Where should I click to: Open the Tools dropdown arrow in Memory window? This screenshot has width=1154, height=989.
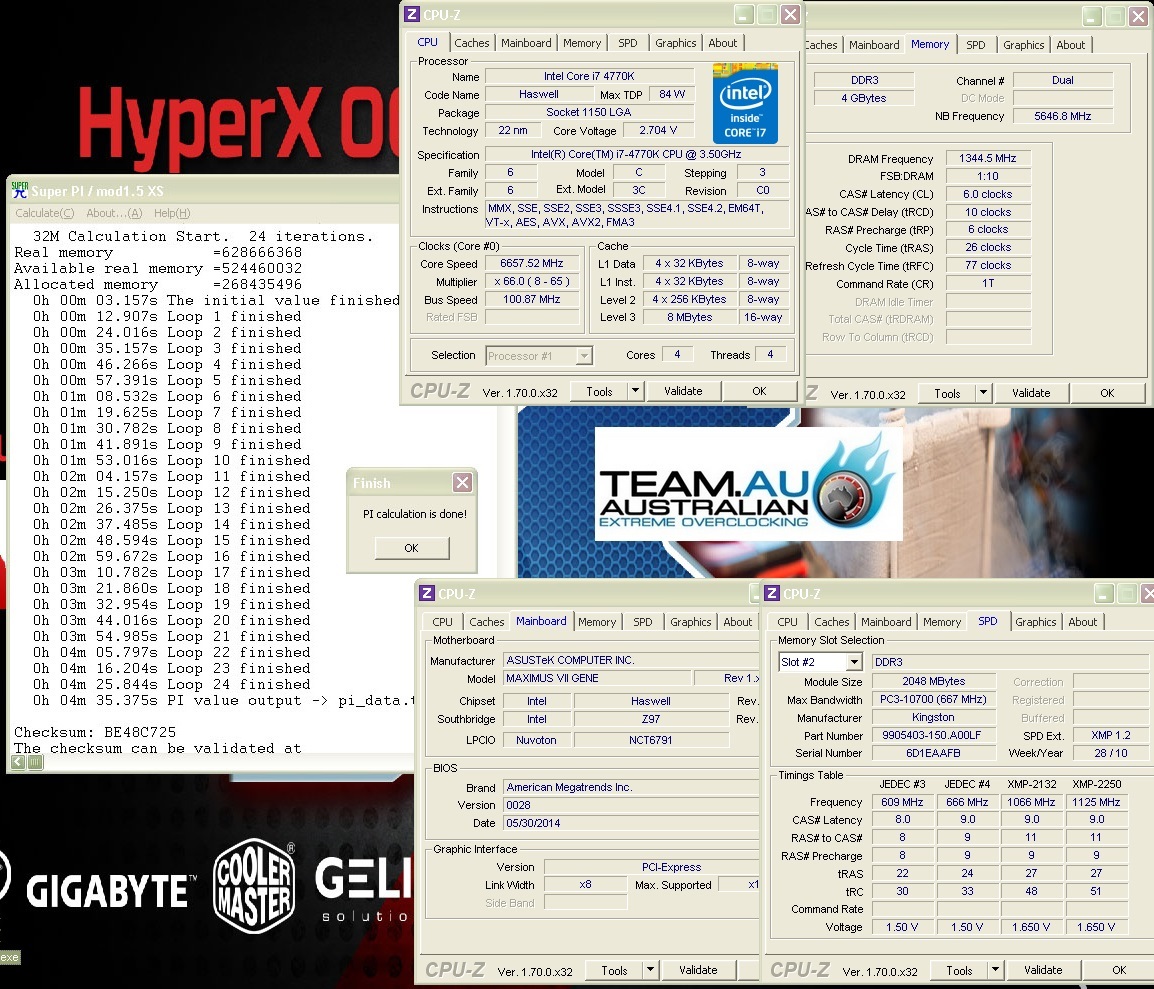[983, 393]
